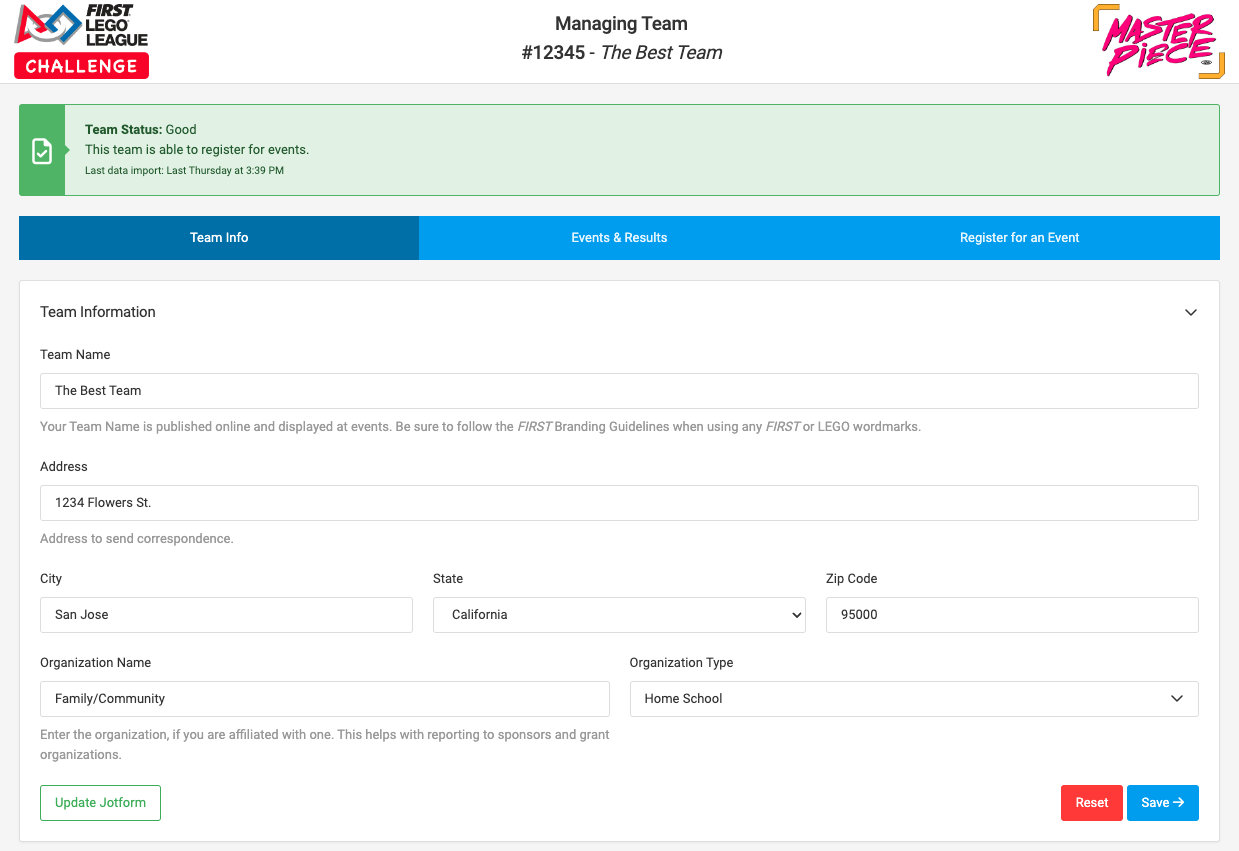Click the team number and name heading
Image resolution: width=1239 pixels, height=851 pixels.
point(621,53)
